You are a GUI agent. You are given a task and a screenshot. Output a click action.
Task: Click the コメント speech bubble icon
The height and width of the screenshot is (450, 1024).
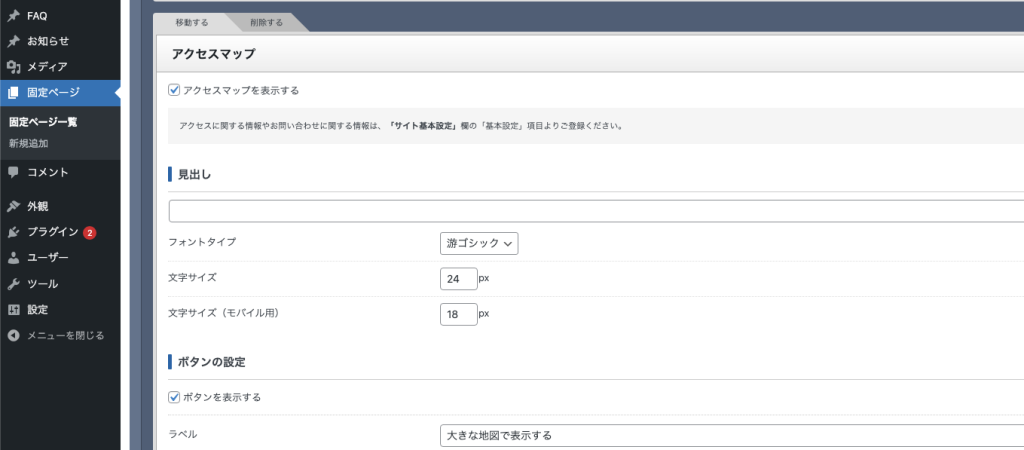pyautogui.click(x=13, y=172)
